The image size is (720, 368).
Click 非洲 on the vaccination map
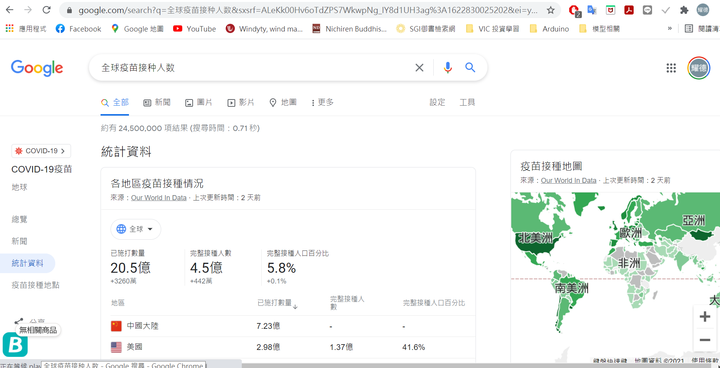[629, 263]
